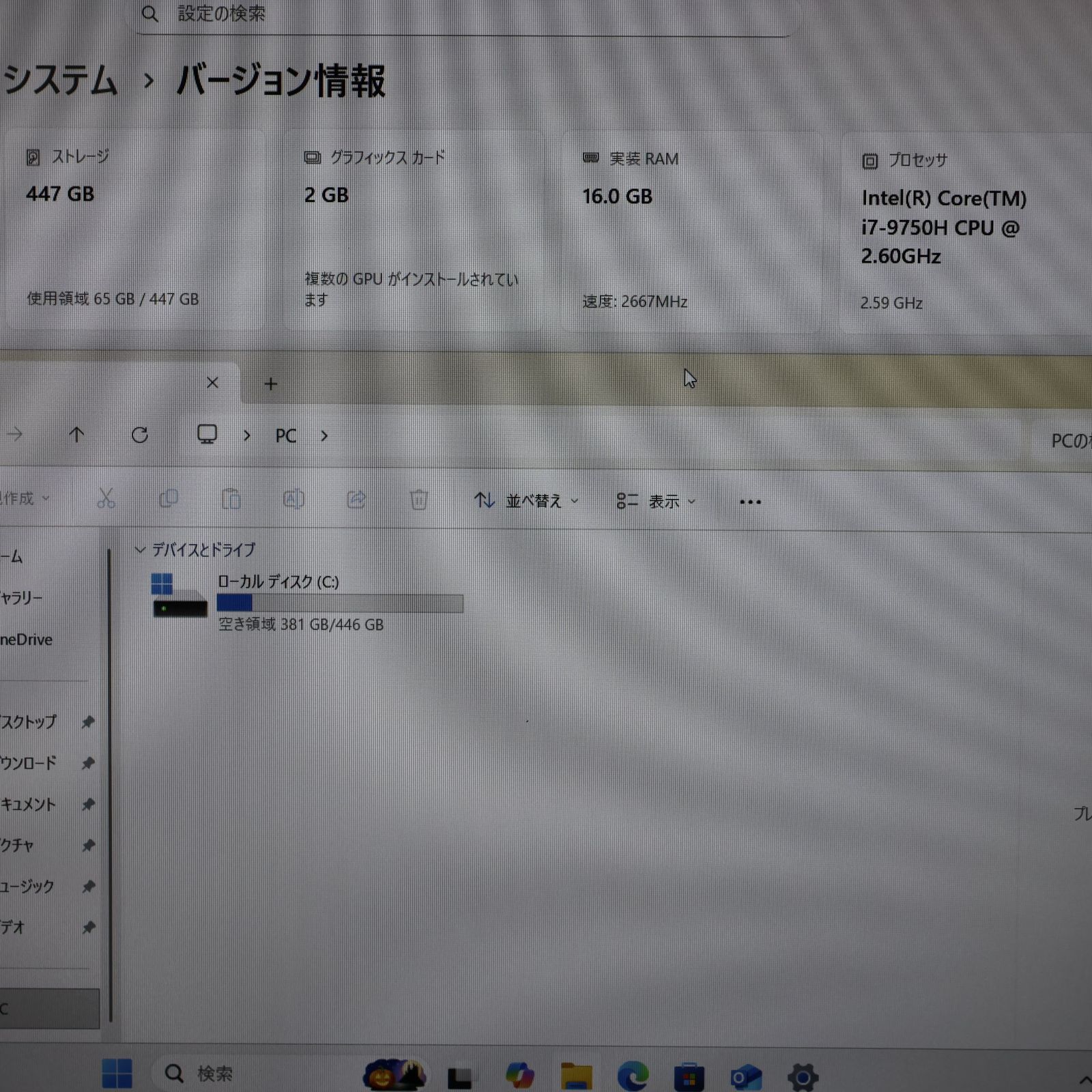Unpin ミュージック from quick access
The image size is (1092, 1092).
coord(89,887)
